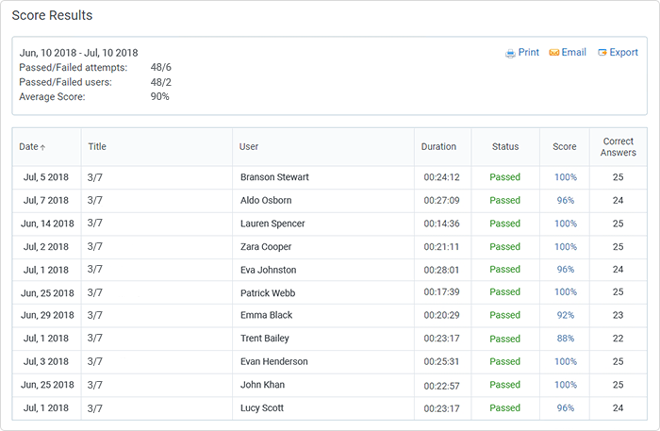The width and height of the screenshot is (660, 431).
Task: Open Lucy Scott's 96% score
Action: pos(565,408)
